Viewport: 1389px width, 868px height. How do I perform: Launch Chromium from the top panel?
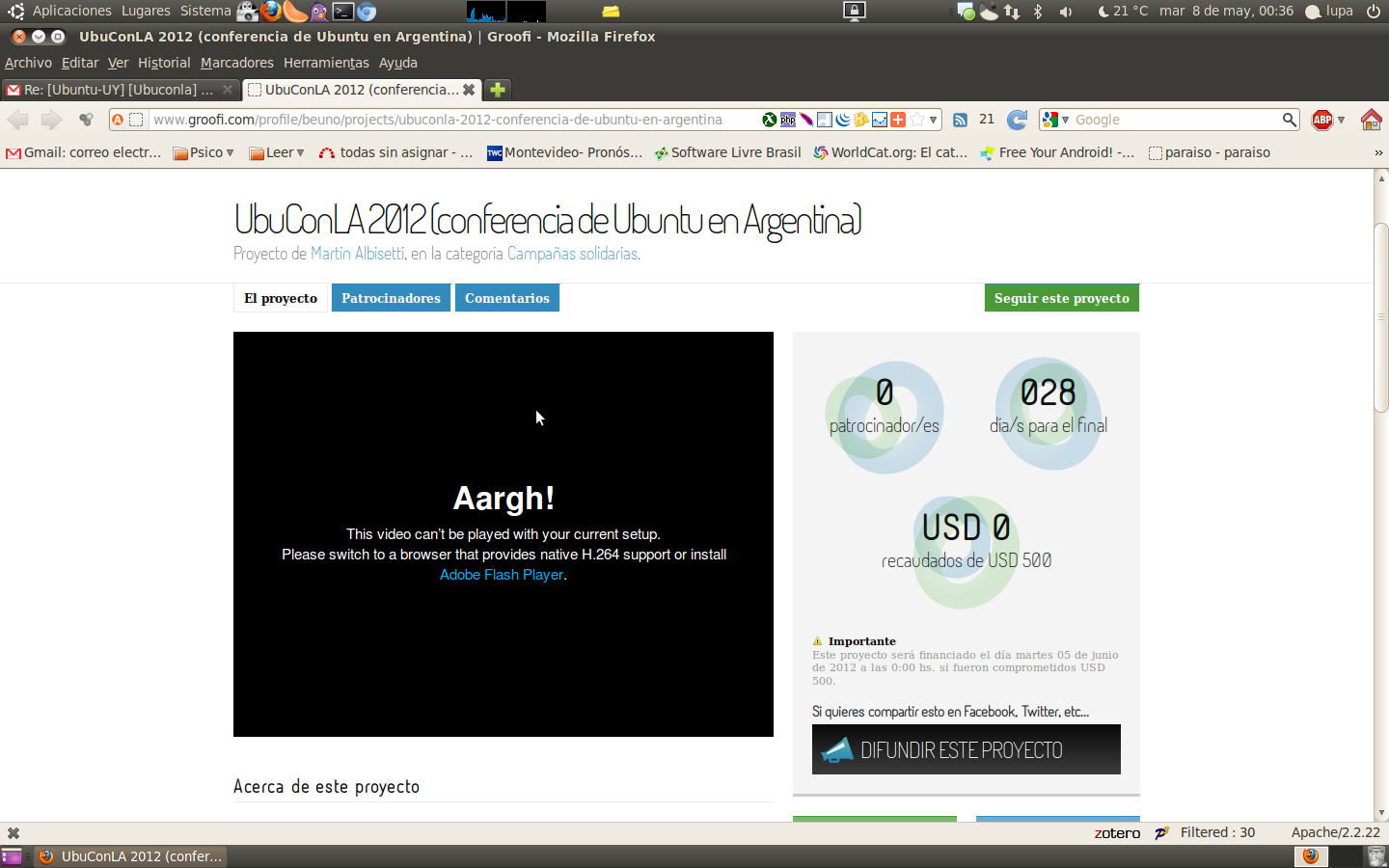click(367, 12)
